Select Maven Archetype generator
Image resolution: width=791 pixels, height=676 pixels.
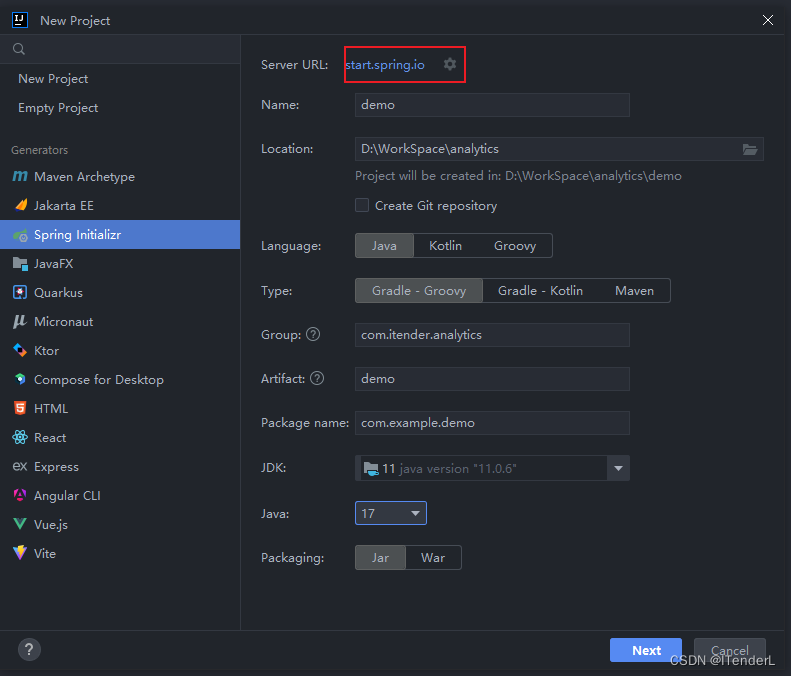120,177
